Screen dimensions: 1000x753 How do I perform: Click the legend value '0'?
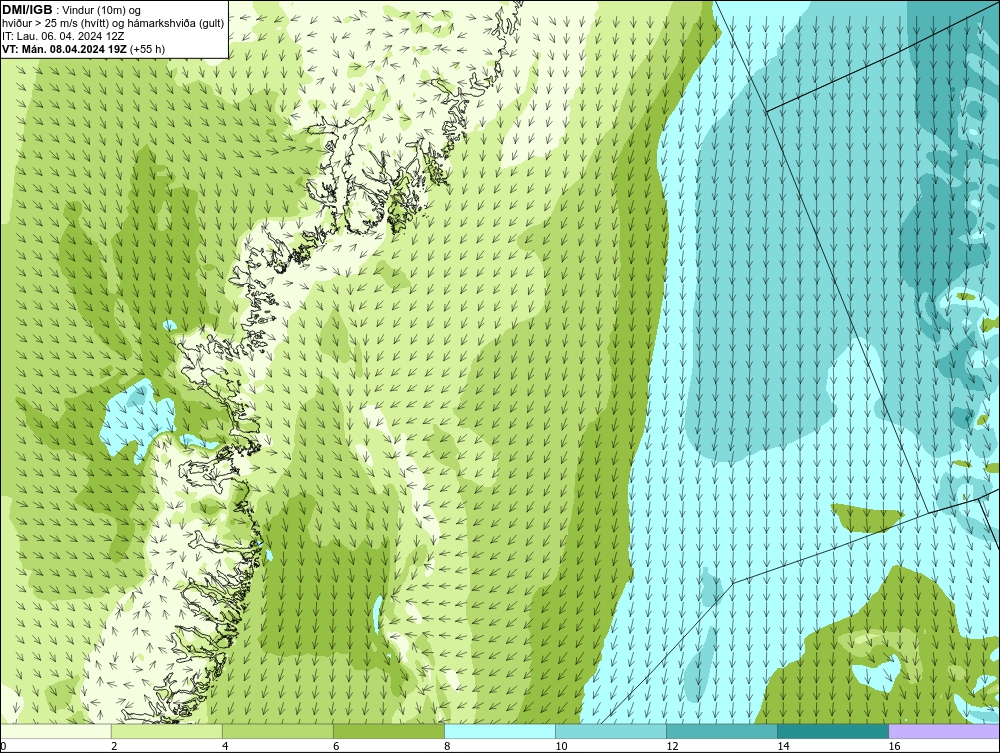pyautogui.click(x=3, y=746)
